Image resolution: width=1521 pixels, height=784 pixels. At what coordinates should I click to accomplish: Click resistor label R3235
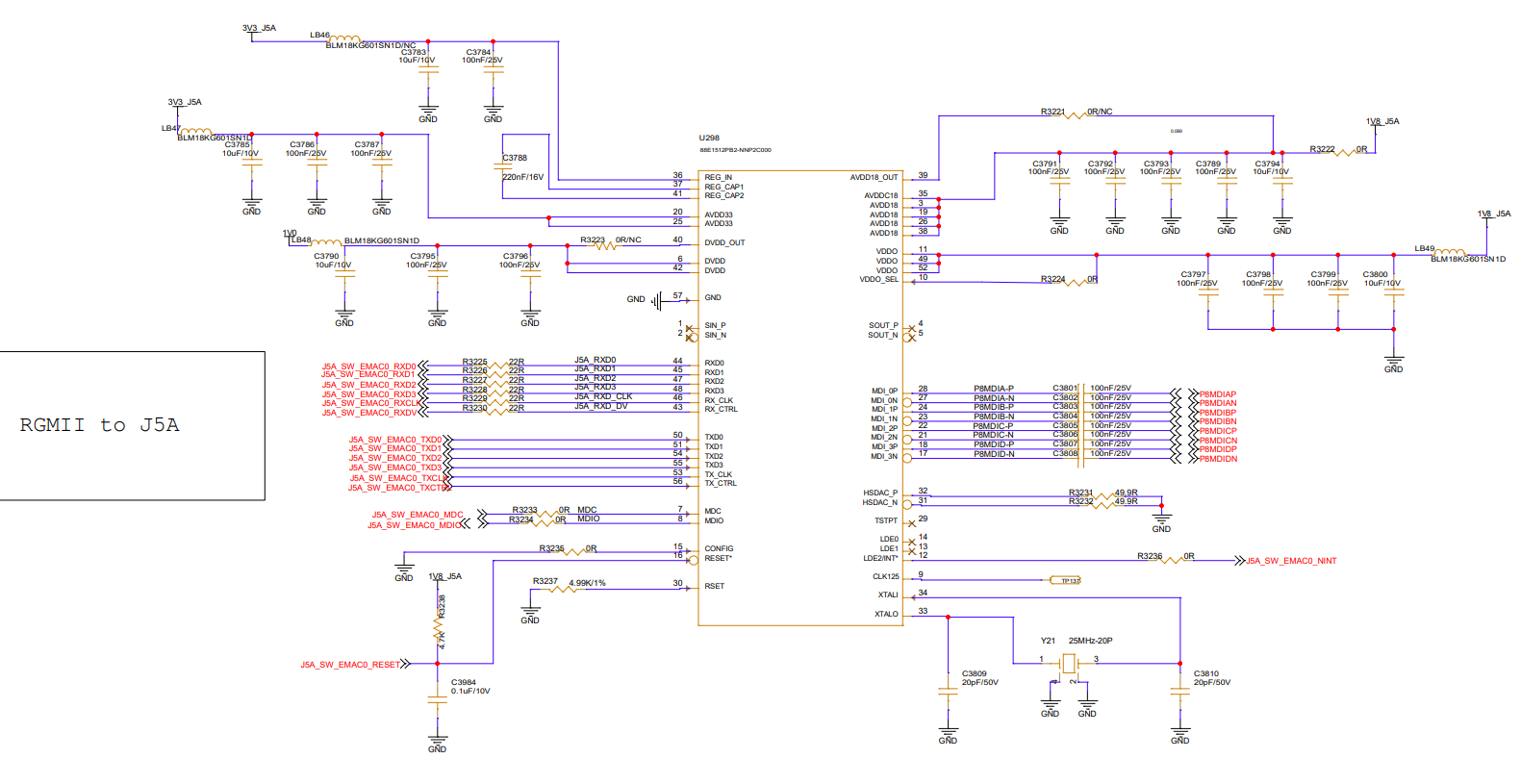551,548
